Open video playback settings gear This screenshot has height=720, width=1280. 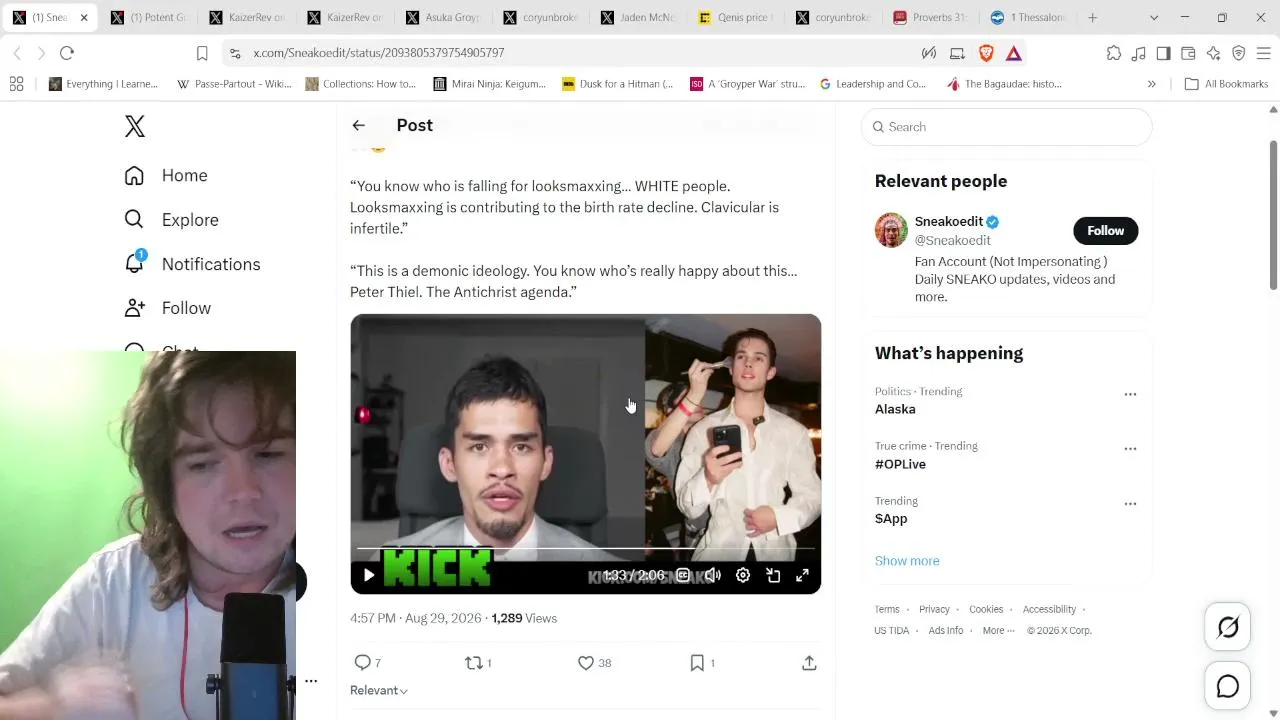pos(743,575)
